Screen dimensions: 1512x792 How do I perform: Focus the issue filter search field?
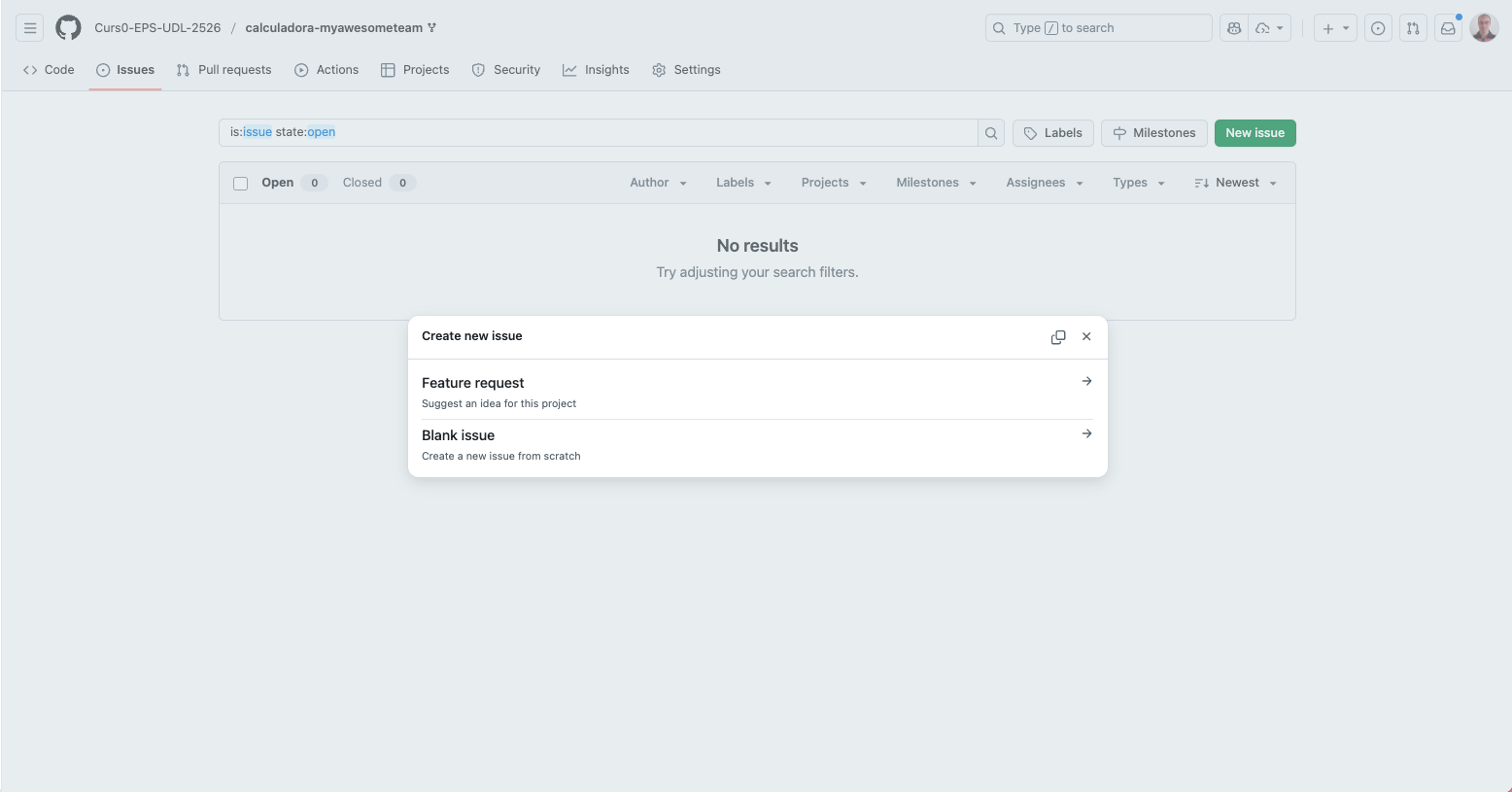(x=599, y=133)
